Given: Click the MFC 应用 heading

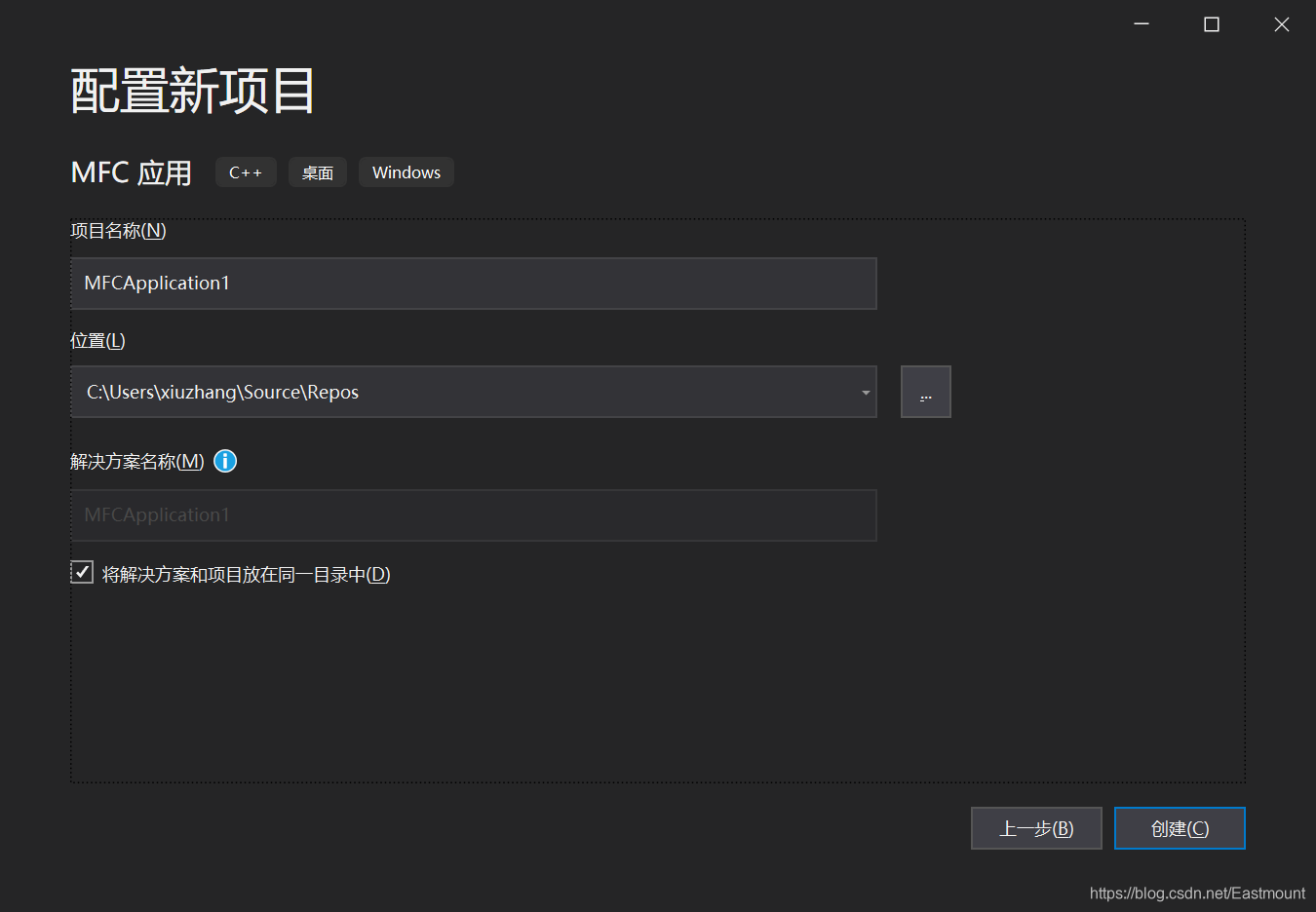Looking at the screenshot, I should coord(132,172).
